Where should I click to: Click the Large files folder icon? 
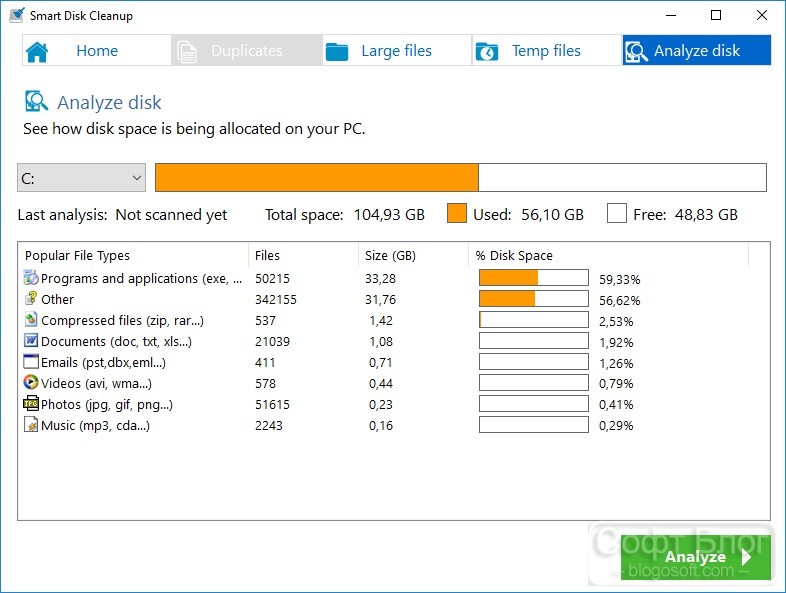pyautogui.click(x=337, y=51)
